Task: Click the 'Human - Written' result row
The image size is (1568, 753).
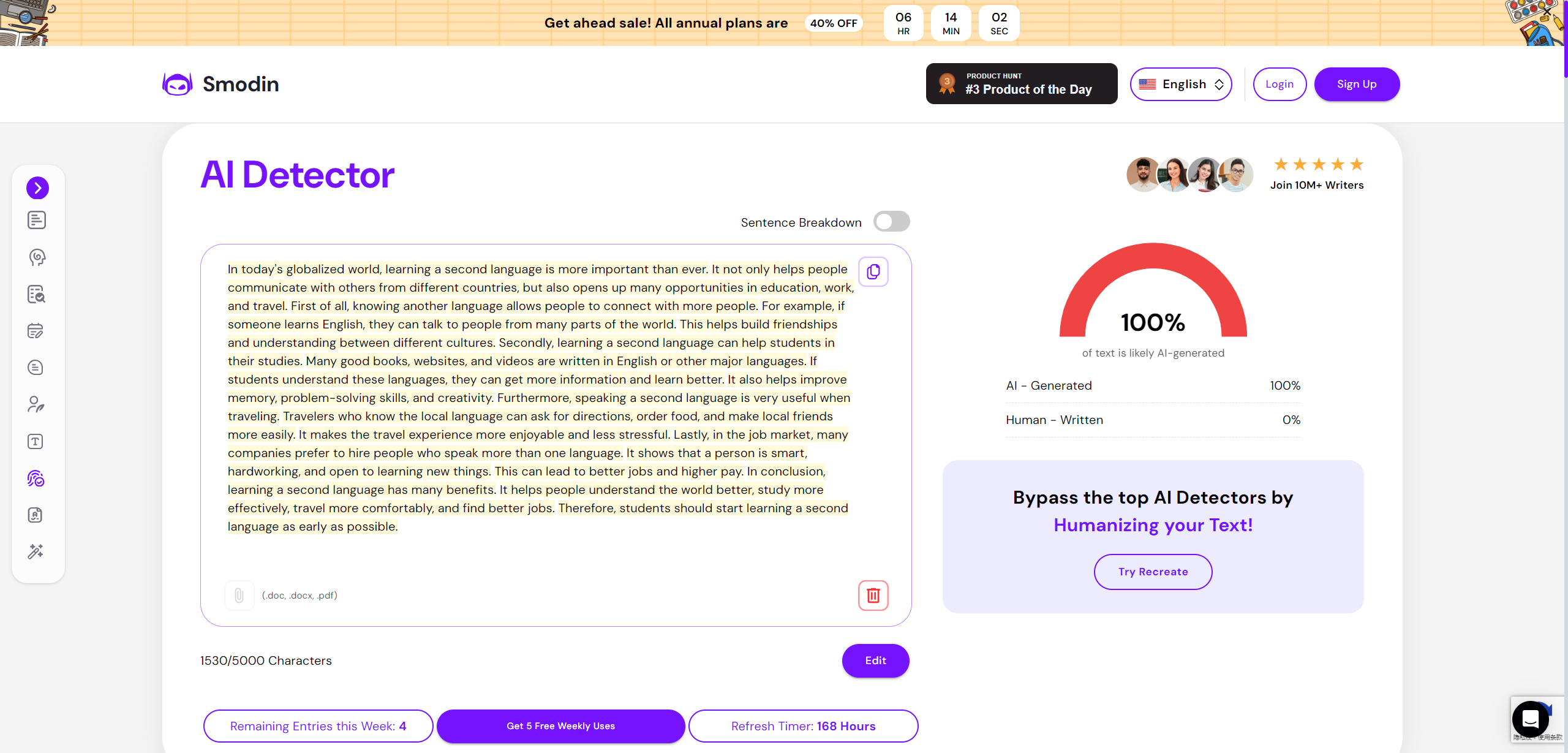Action: pos(1153,420)
